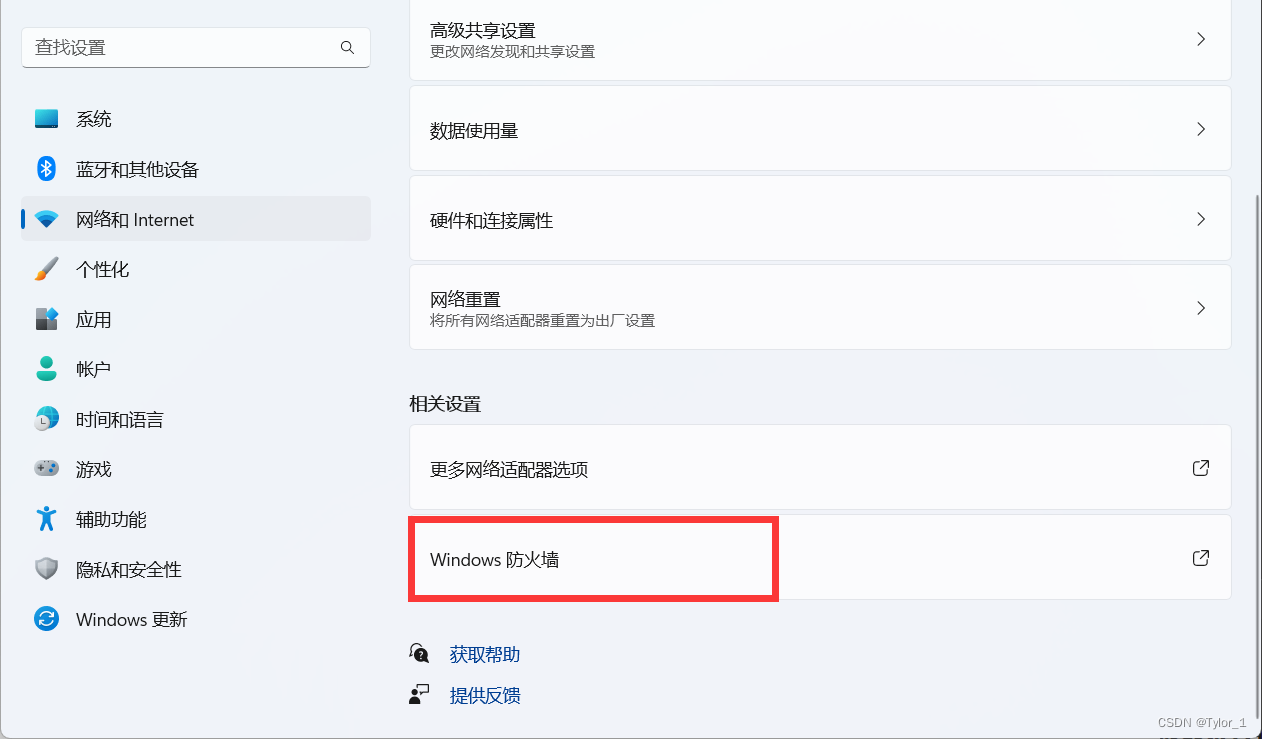Screen dimensions: 1262x739
Task: Open 数据使用量 using its arrow
Action: (1200, 128)
